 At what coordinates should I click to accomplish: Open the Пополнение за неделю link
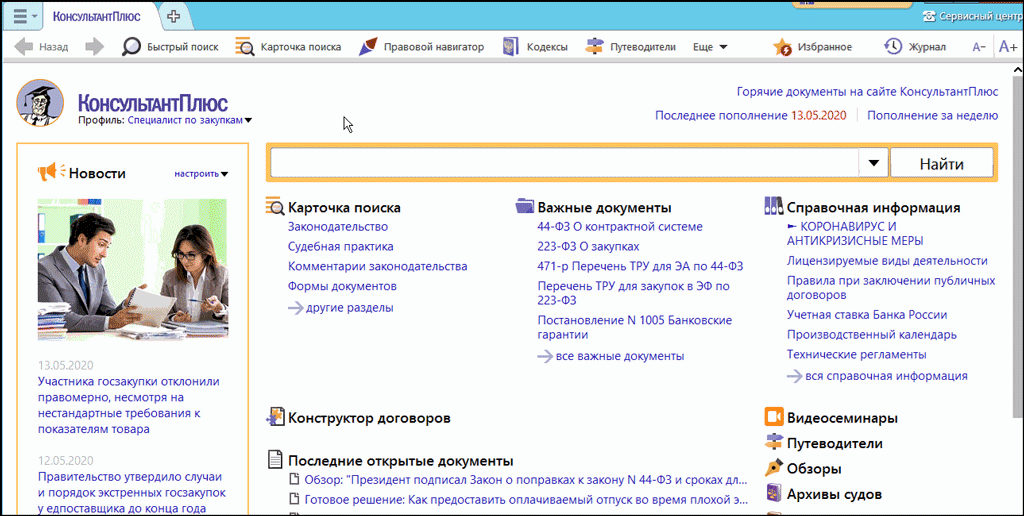tap(933, 116)
